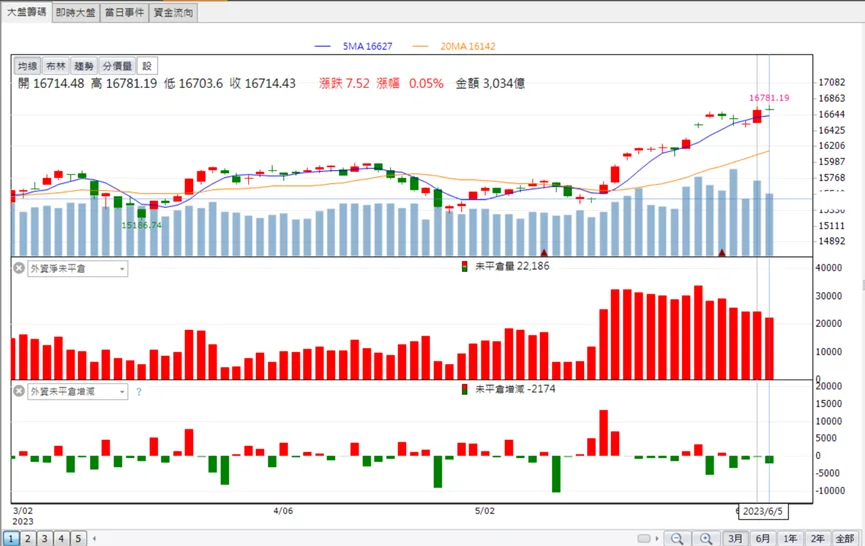Click the 40000 open-interest axis label
This screenshot has width=865, height=546.
click(829, 267)
